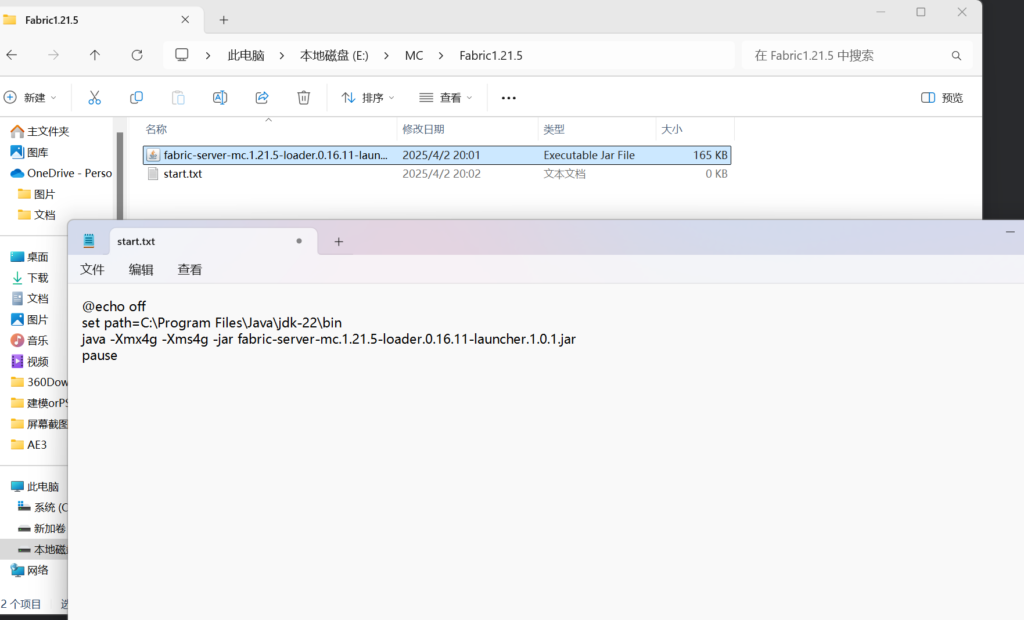
Task: Close the Fabric1.21.5 Explorer tab
Action: 185,20
